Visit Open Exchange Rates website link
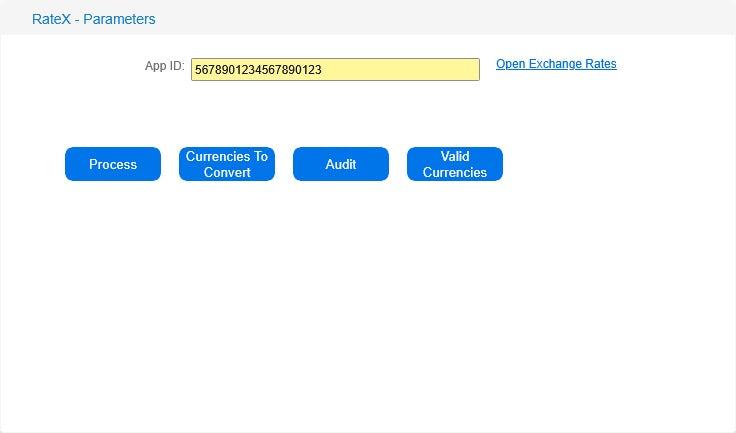 [556, 64]
